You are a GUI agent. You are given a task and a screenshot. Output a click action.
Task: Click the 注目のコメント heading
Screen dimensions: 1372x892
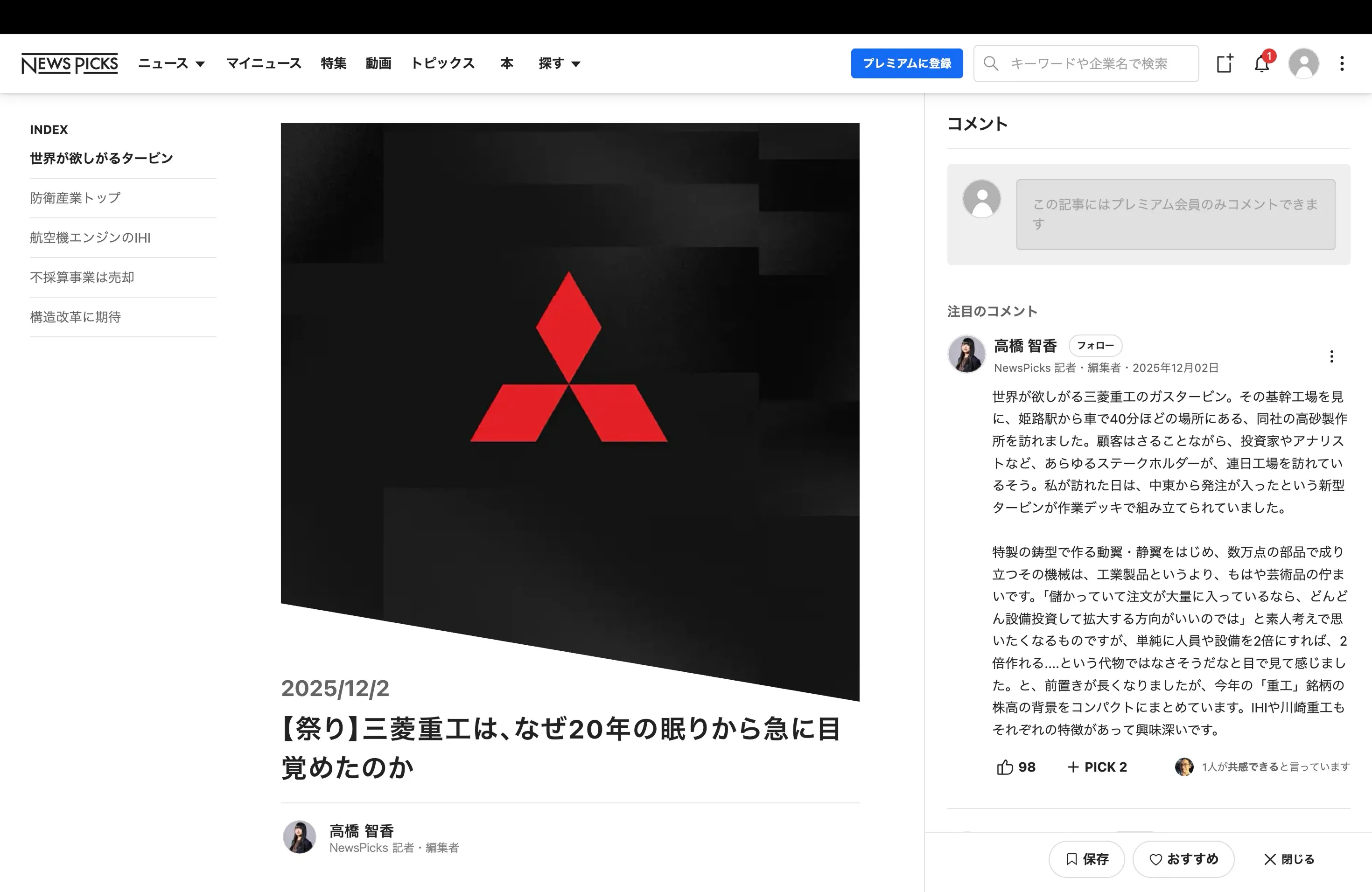coord(992,311)
